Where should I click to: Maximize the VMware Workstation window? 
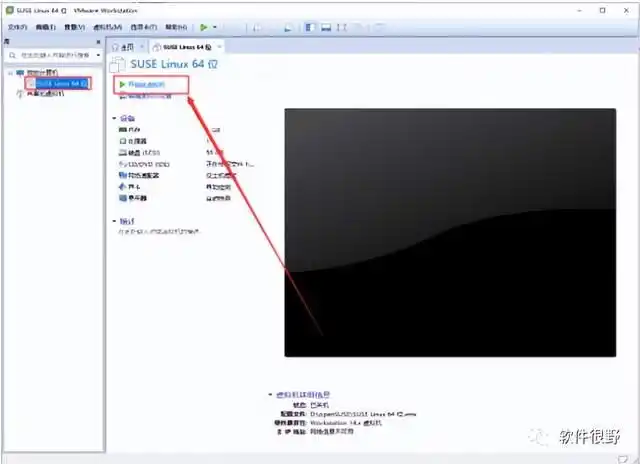(x=602, y=10)
